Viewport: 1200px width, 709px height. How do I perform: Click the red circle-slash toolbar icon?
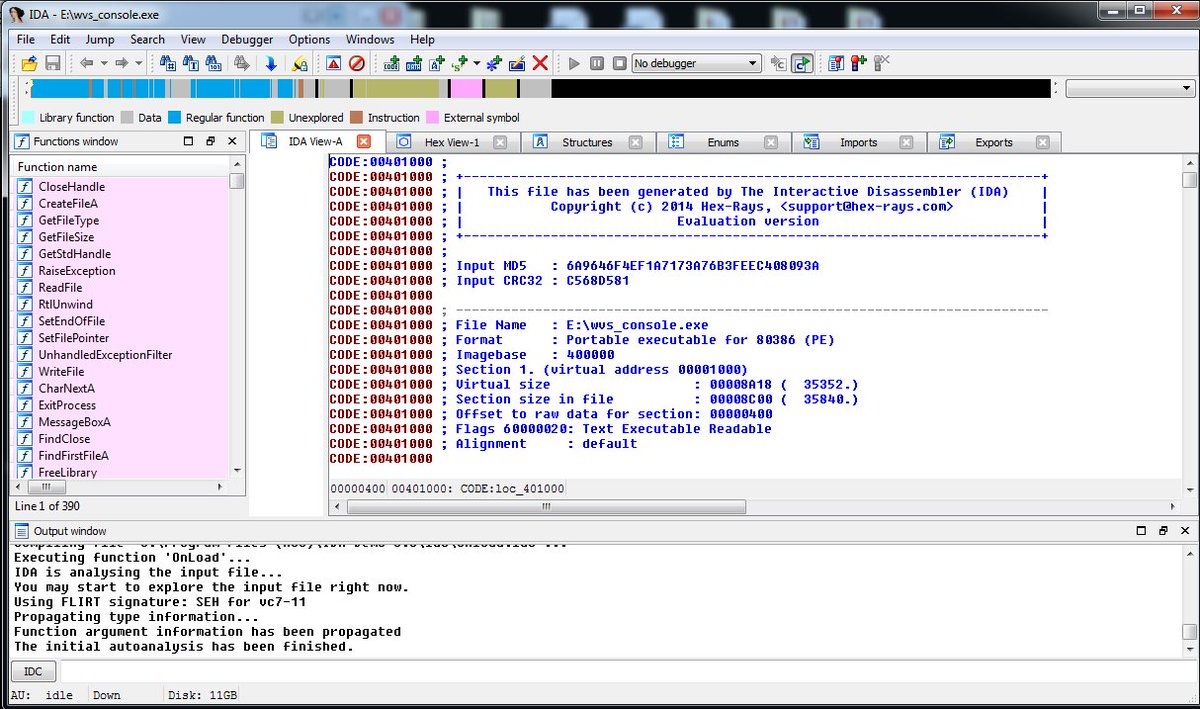coord(357,63)
